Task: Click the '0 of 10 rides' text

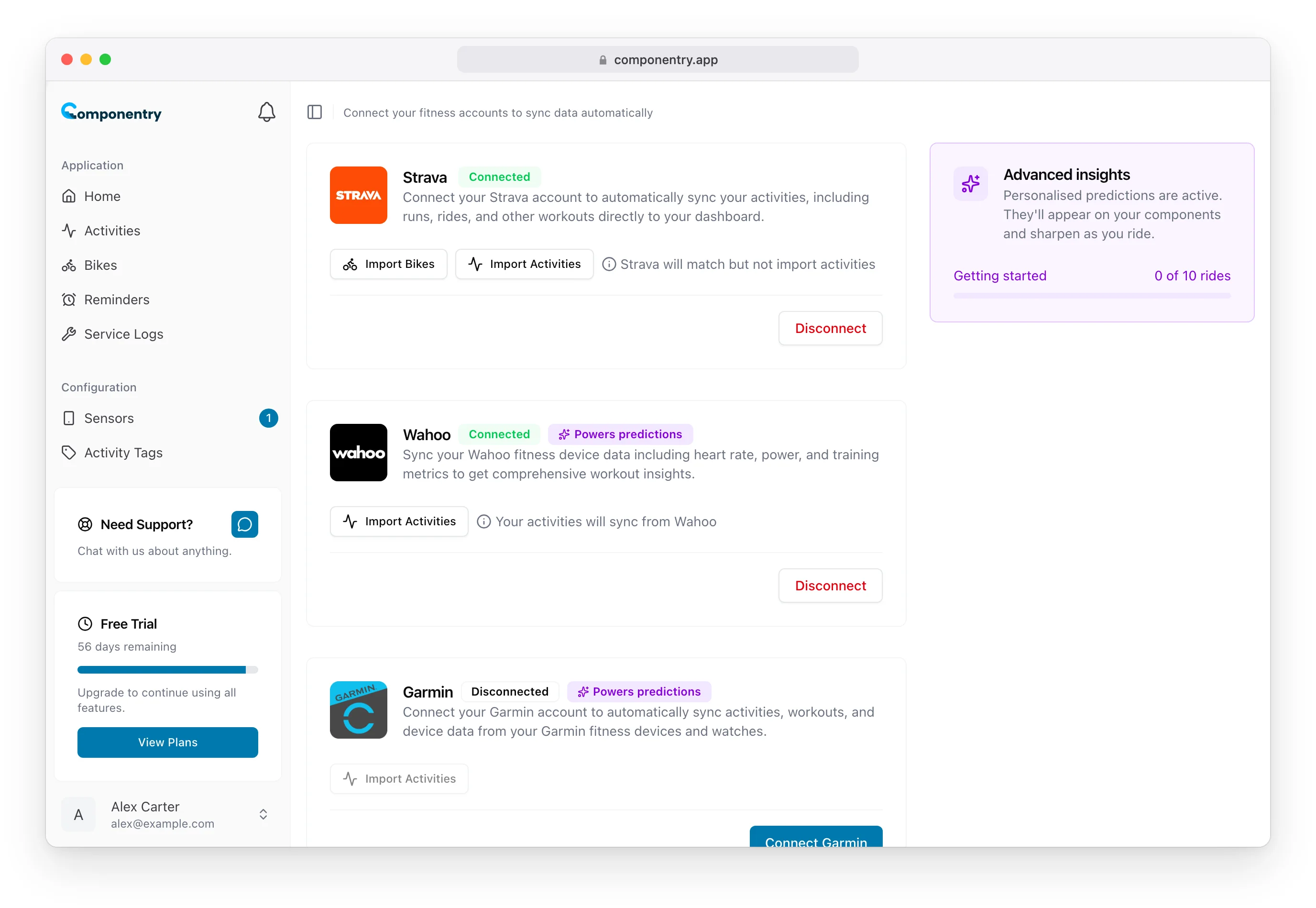Action: click(x=1192, y=276)
